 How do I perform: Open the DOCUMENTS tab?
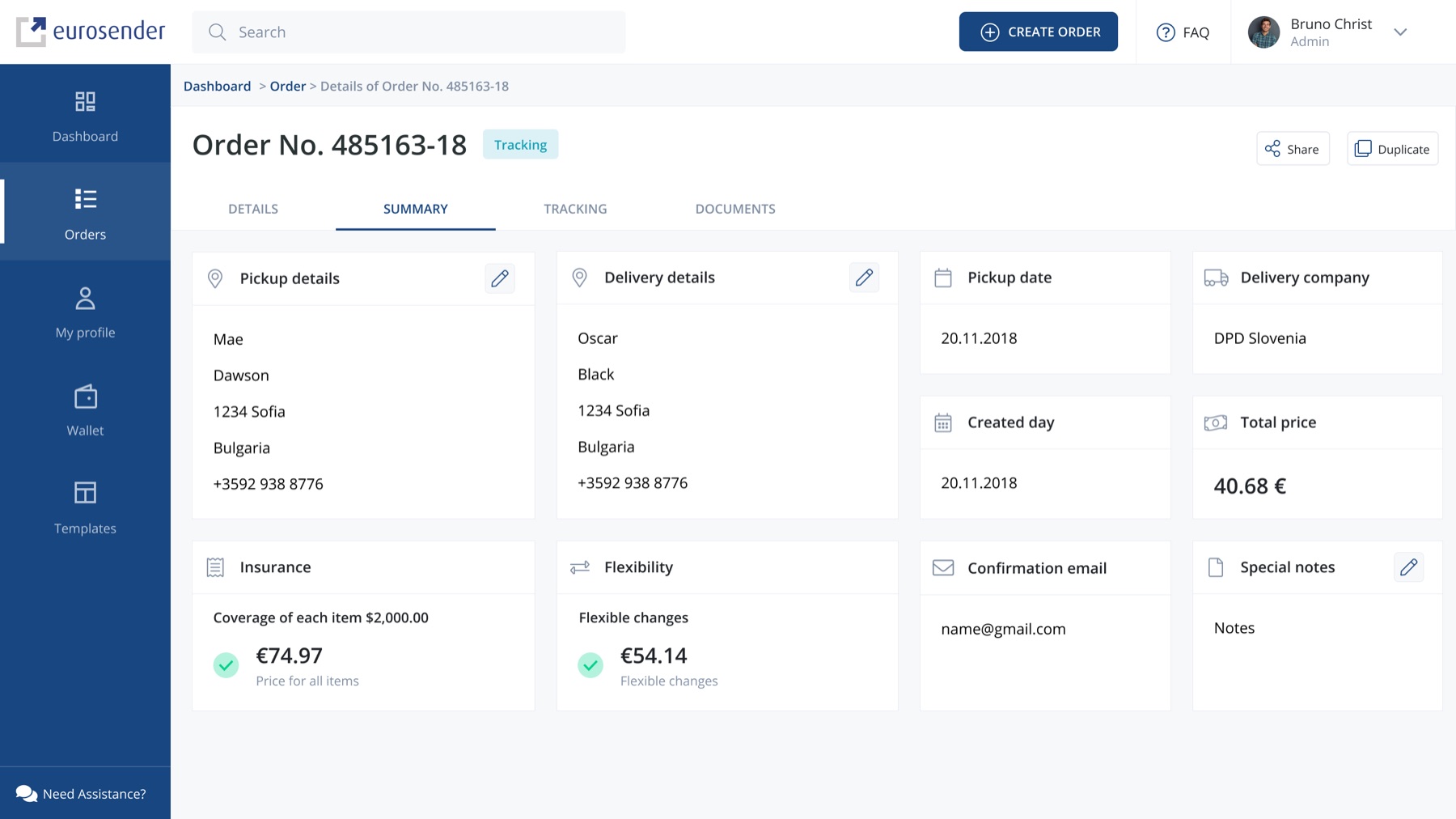[x=735, y=209]
